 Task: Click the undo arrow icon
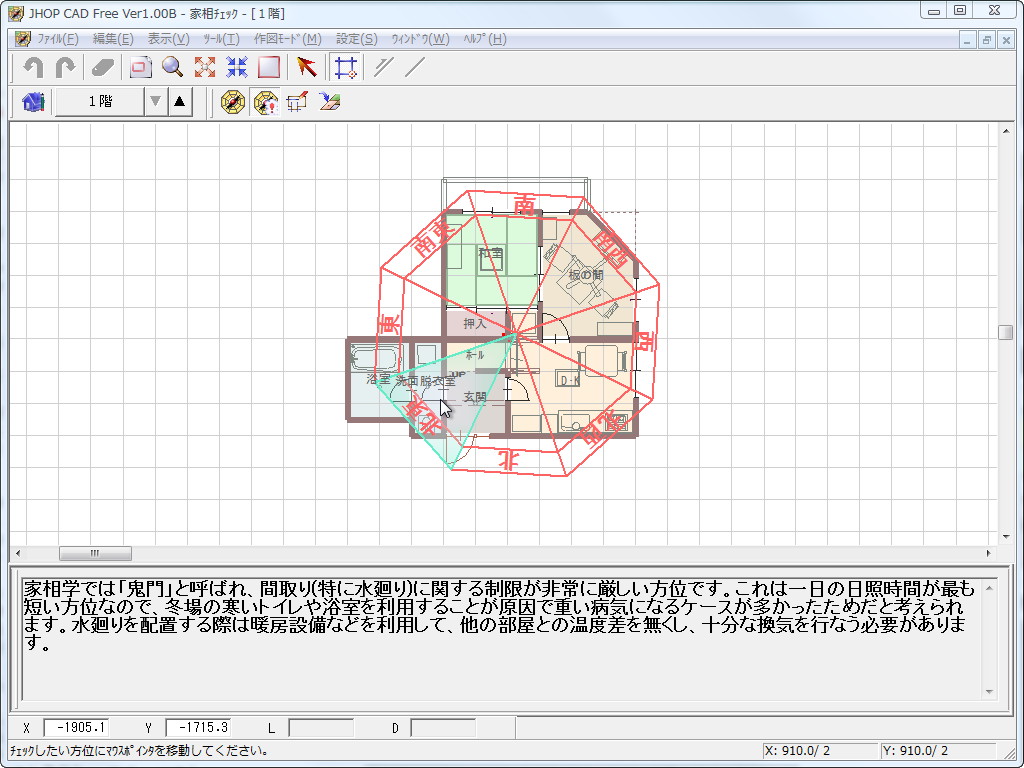(x=32, y=67)
